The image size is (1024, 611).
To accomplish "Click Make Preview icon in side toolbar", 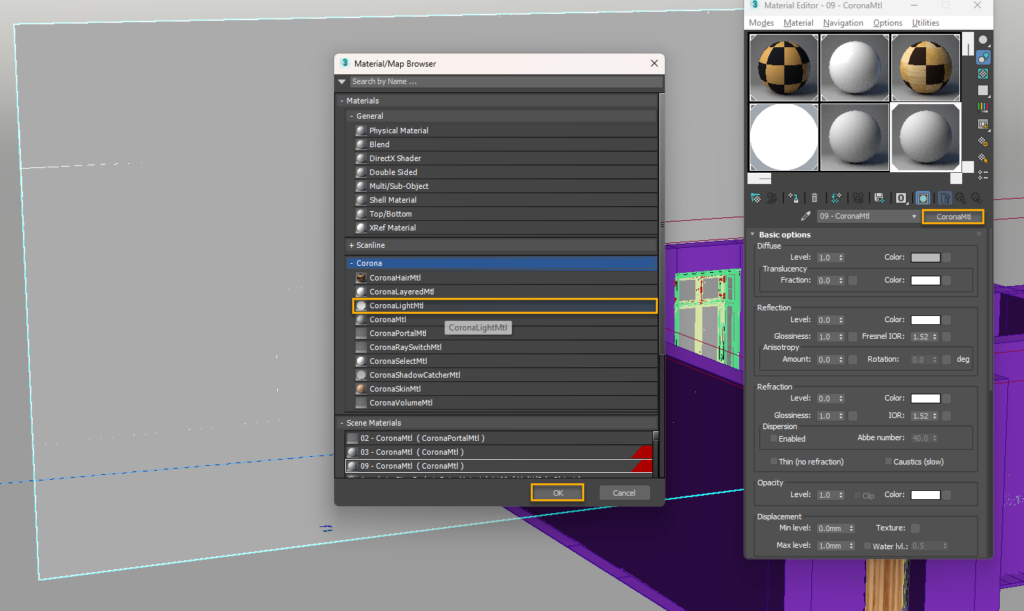I will tap(983, 124).
